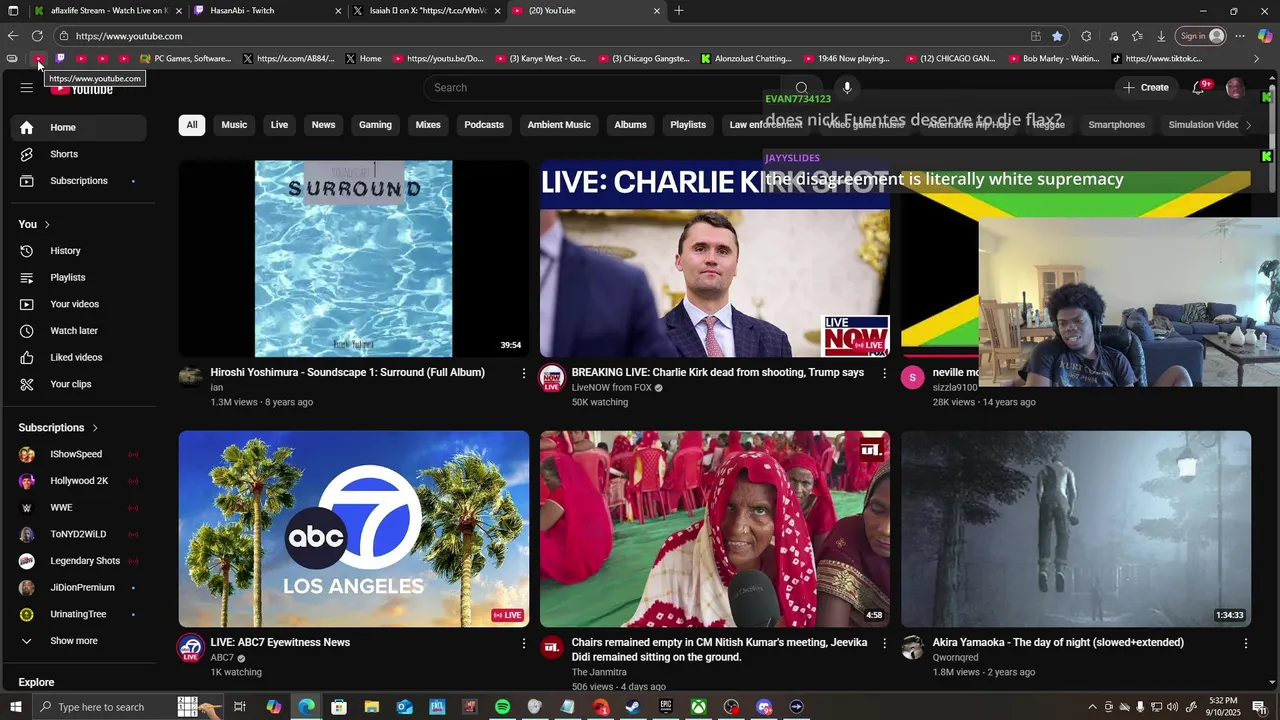The height and width of the screenshot is (720, 1280).
Task: Open browser downloads icon
Action: [x=1161, y=36]
